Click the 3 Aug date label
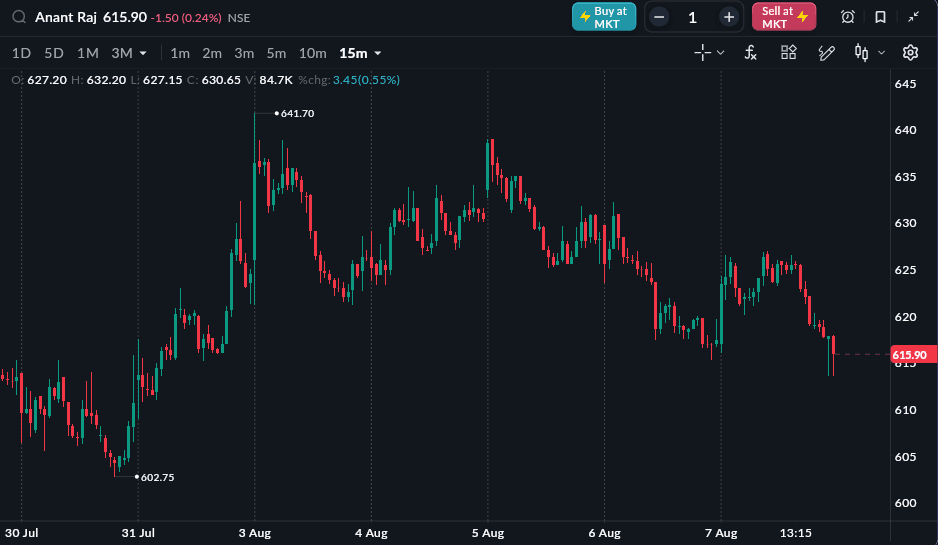This screenshot has height=545, width=938. point(255,533)
